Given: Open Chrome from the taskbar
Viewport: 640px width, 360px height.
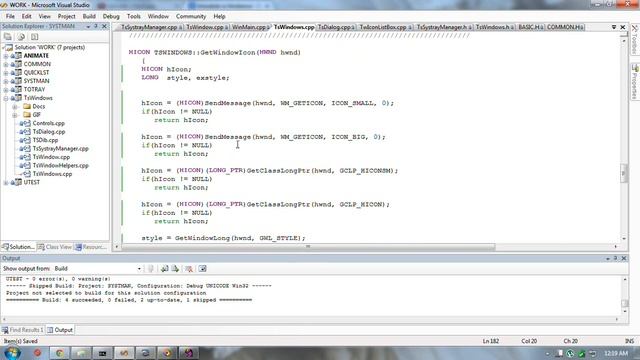Looking at the screenshot, I should coord(60,353).
